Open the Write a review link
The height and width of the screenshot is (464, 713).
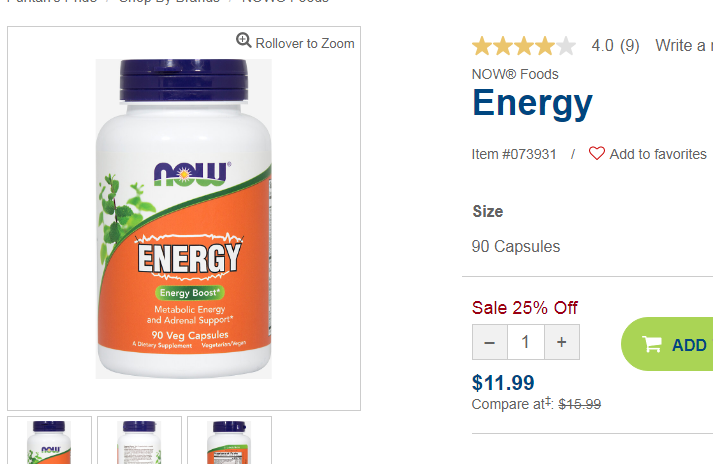(x=683, y=45)
